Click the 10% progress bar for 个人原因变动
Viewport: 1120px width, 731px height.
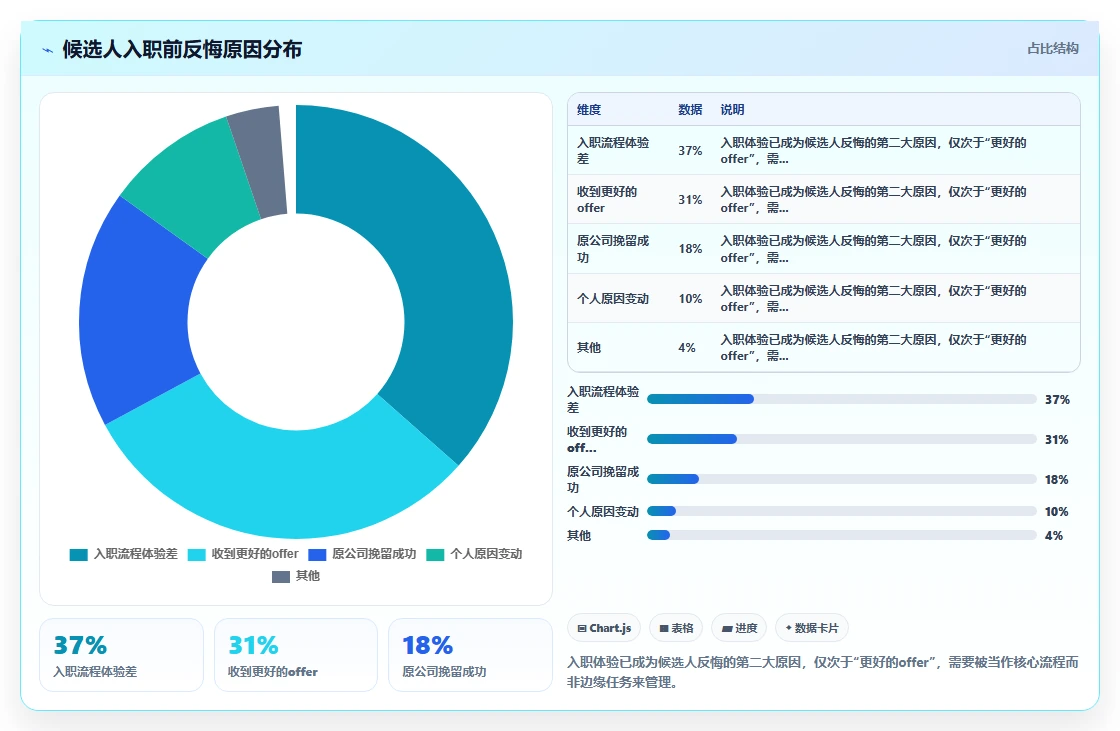click(841, 512)
